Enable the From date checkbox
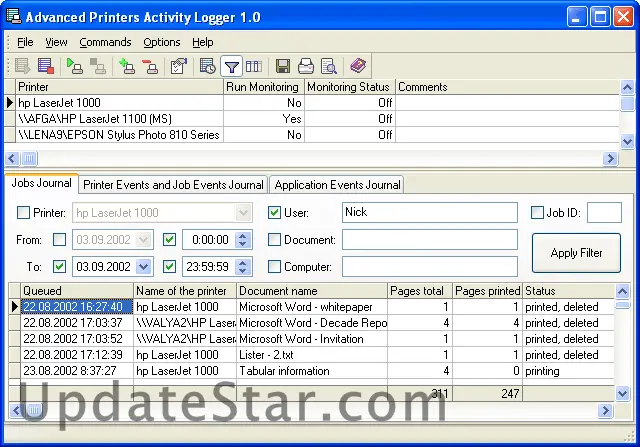 tap(60, 240)
